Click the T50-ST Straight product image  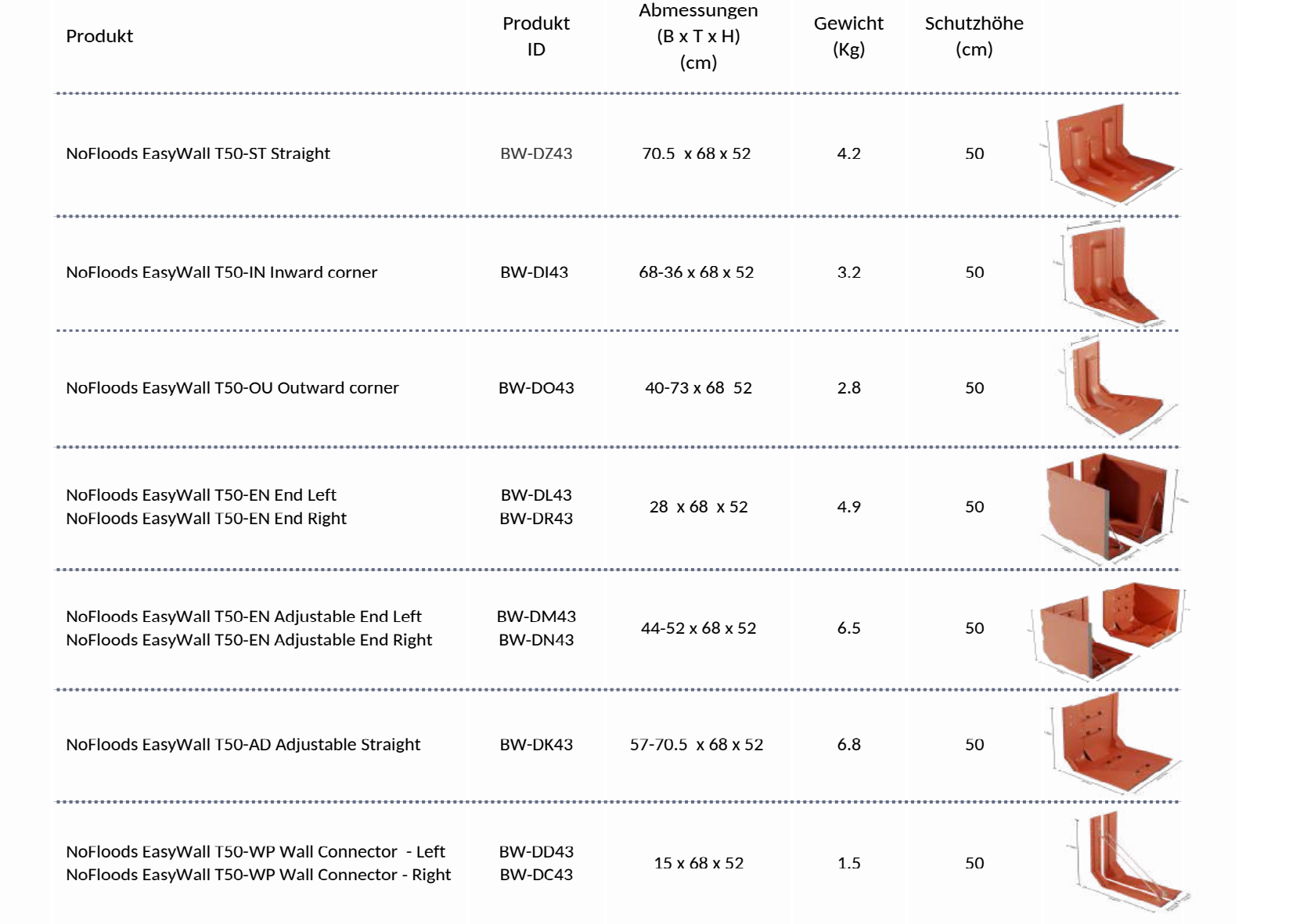1111,154
